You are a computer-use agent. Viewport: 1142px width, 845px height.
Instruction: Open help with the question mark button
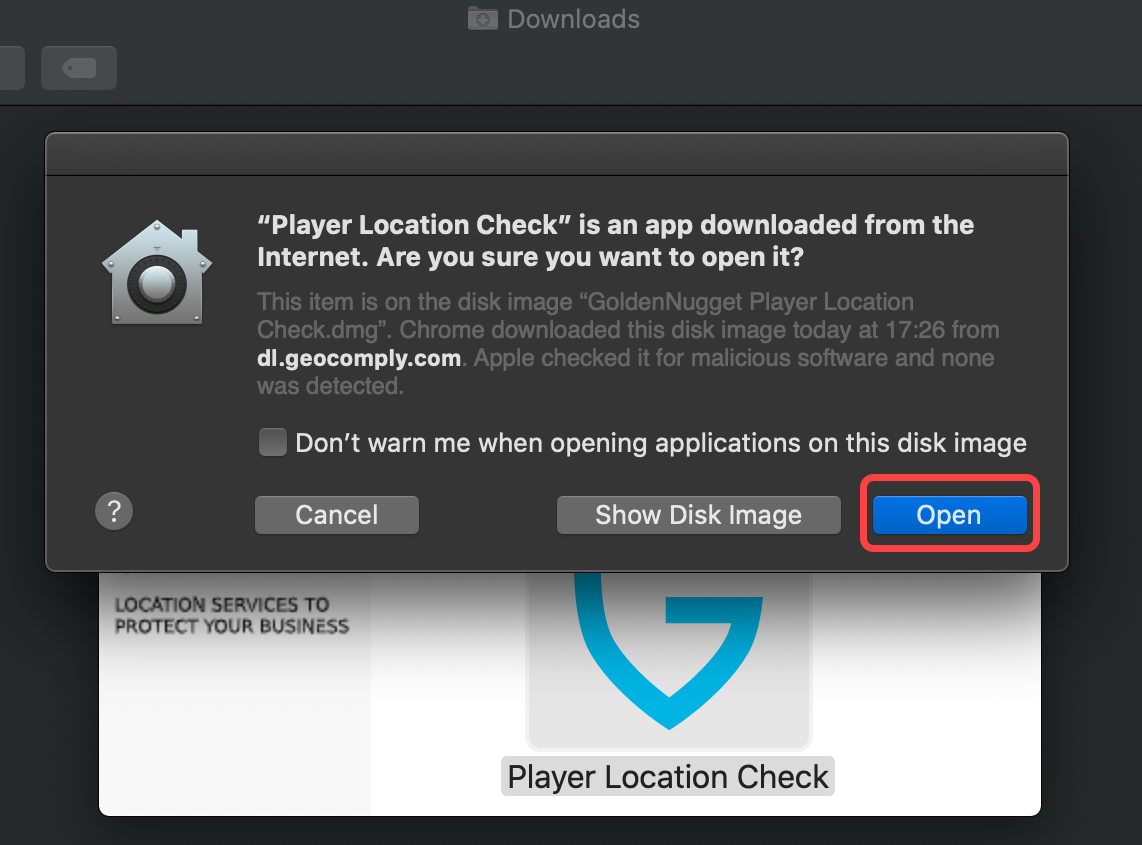point(114,511)
